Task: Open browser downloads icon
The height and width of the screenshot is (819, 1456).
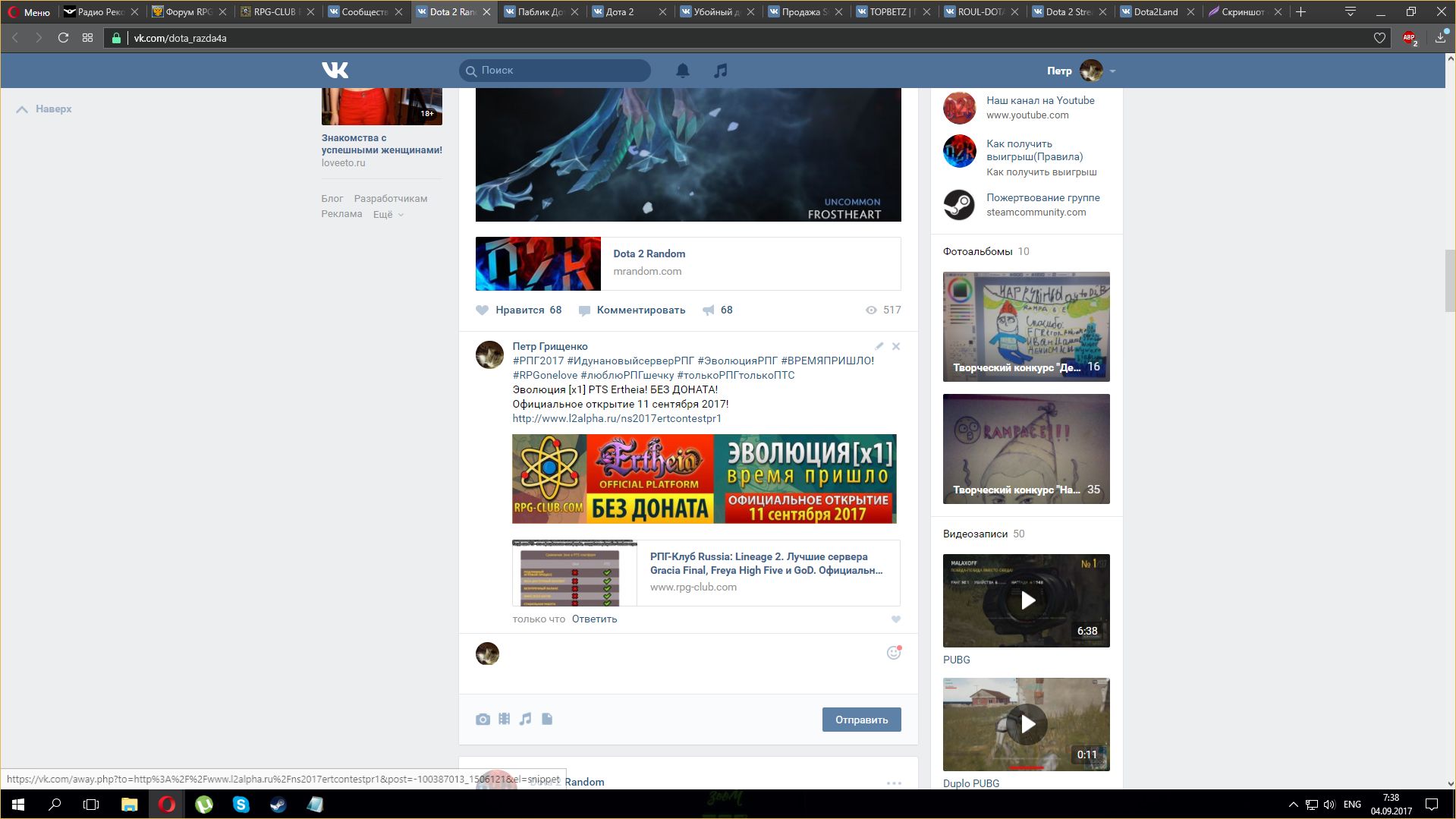Action: coord(1440,38)
